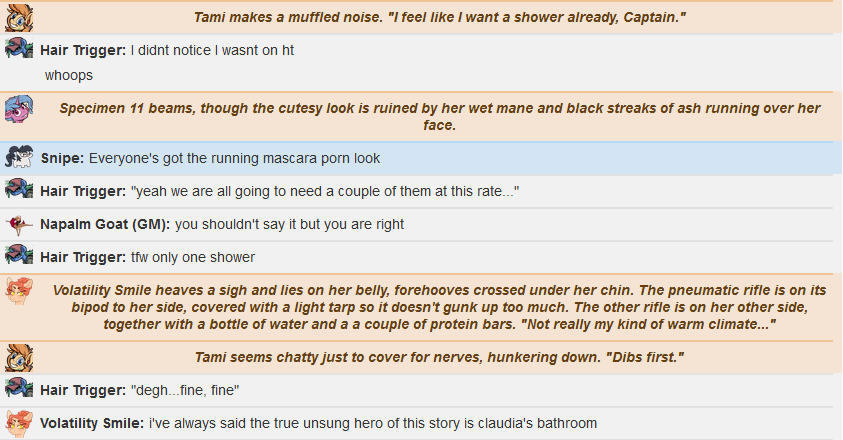Click Tami's avatar beside 'Dibs first'

point(19,358)
